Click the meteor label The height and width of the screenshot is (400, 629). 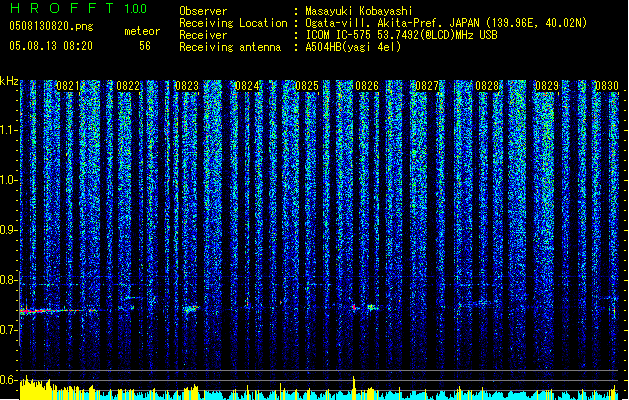[x=142, y=31]
